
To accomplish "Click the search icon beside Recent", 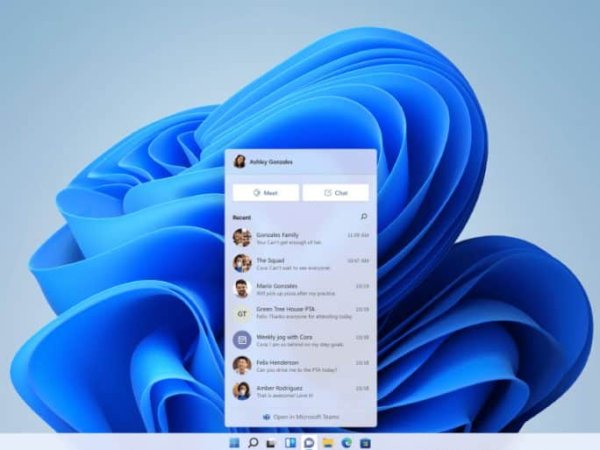I will (x=363, y=216).
